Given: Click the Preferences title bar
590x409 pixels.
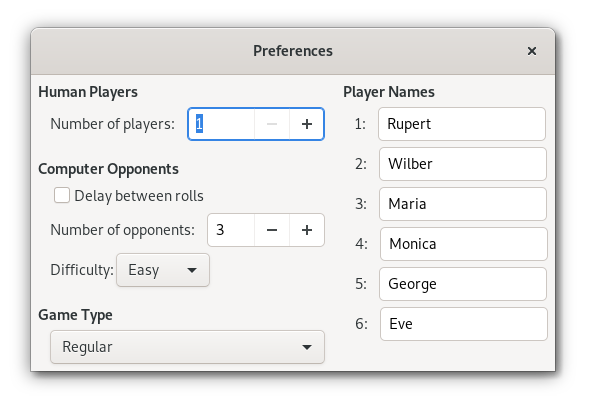Looking at the screenshot, I should click(x=293, y=51).
